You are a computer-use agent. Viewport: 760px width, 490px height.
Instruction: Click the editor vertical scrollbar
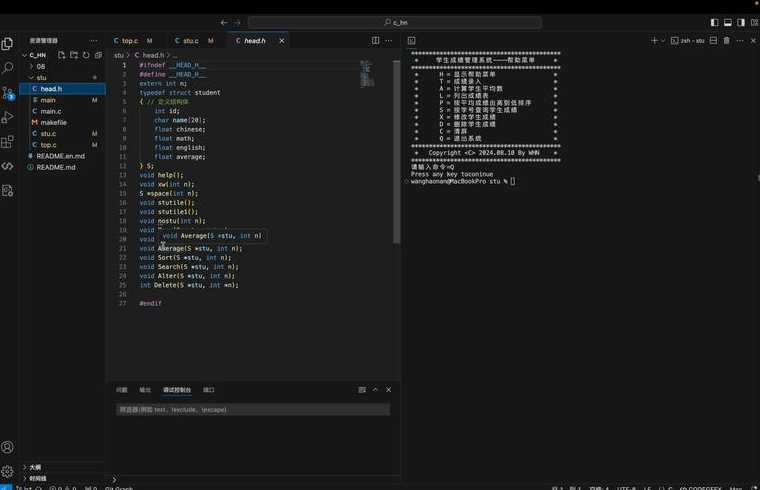[x=396, y=152]
